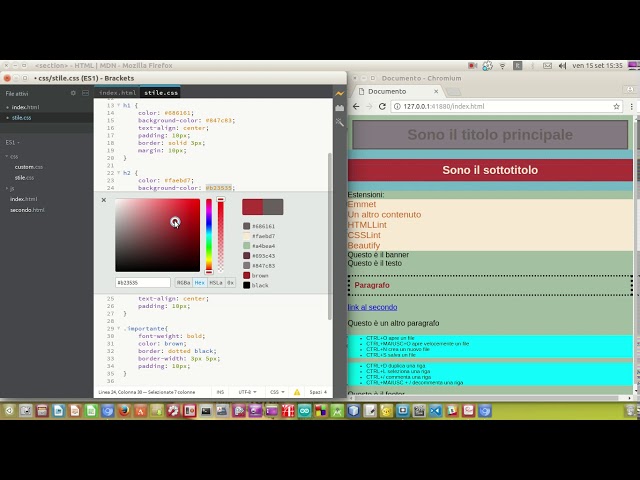Open the UTF-8 encoding dropdown
This screenshot has height=480, width=640.
tap(247, 392)
